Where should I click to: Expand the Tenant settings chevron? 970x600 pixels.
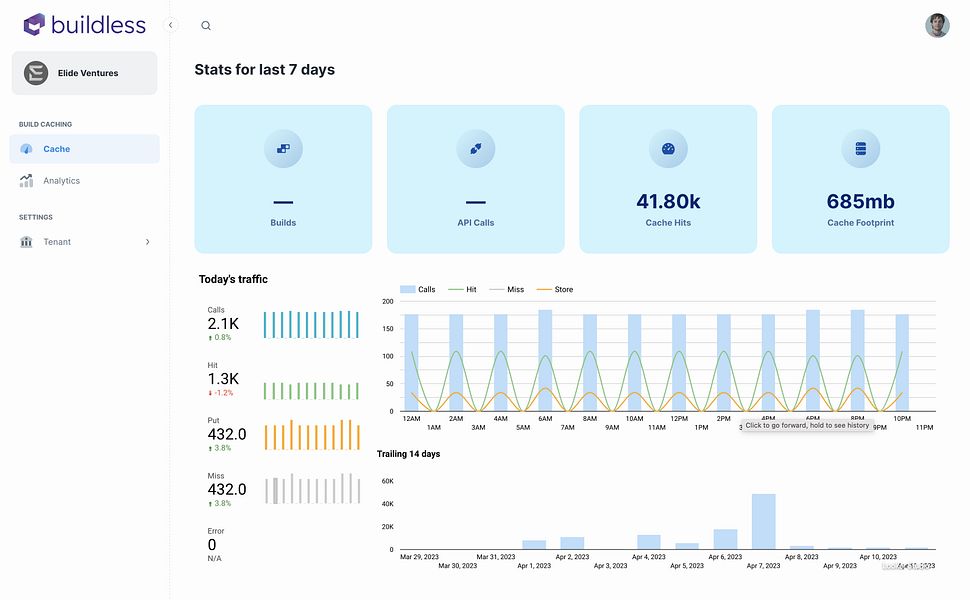point(147,242)
